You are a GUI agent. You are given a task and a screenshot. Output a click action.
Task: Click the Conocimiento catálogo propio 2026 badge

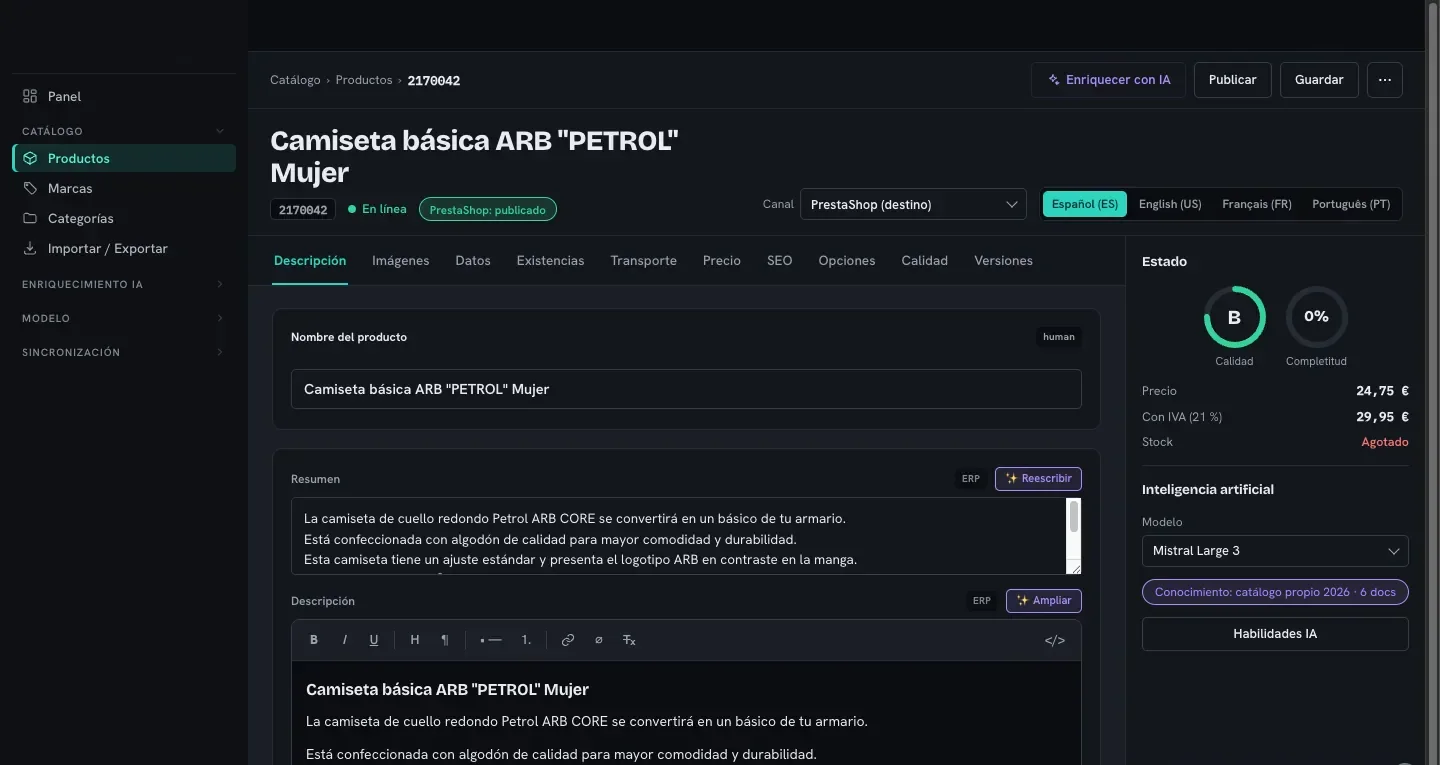(x=1275, y=592)
